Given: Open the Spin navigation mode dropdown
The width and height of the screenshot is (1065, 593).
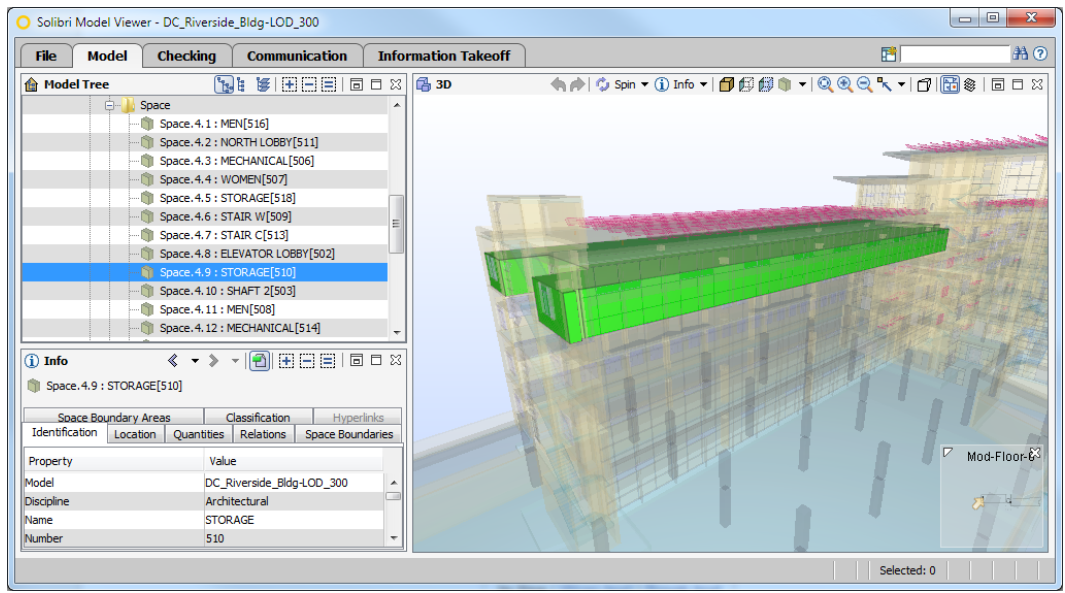Looking at the screenshot, I should coord(645,85).
